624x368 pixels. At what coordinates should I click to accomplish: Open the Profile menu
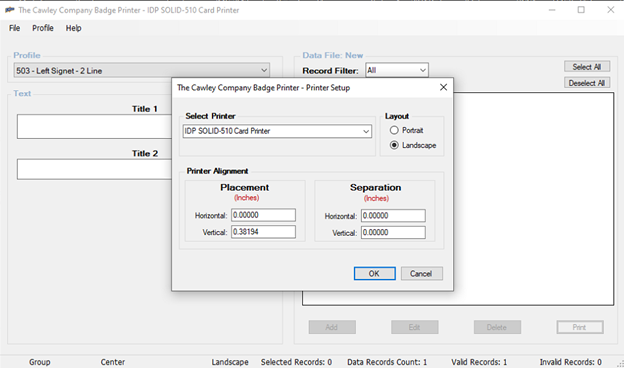pos(43,28)
